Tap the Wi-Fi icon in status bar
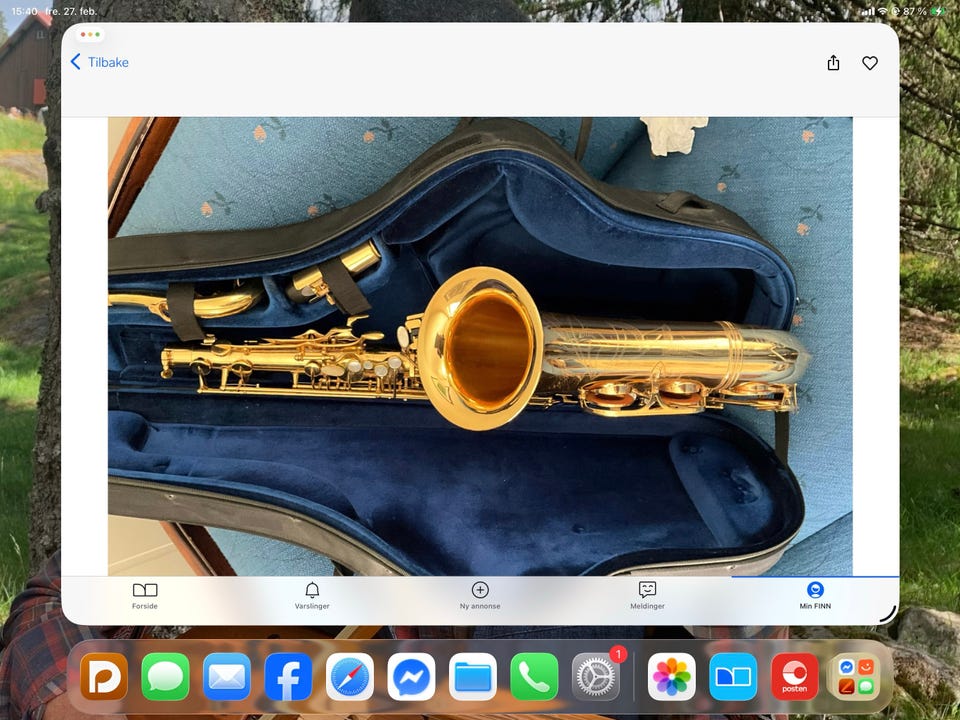The width and height of the screenshot is (960, 720). [882, 11]
